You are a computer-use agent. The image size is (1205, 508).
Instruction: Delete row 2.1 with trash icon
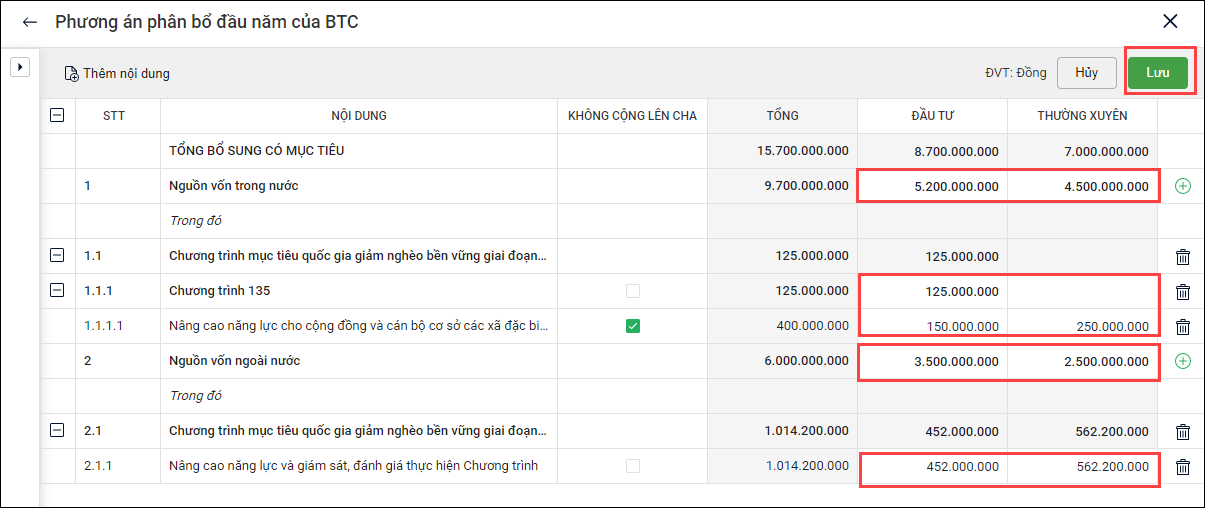point(1182,432)
